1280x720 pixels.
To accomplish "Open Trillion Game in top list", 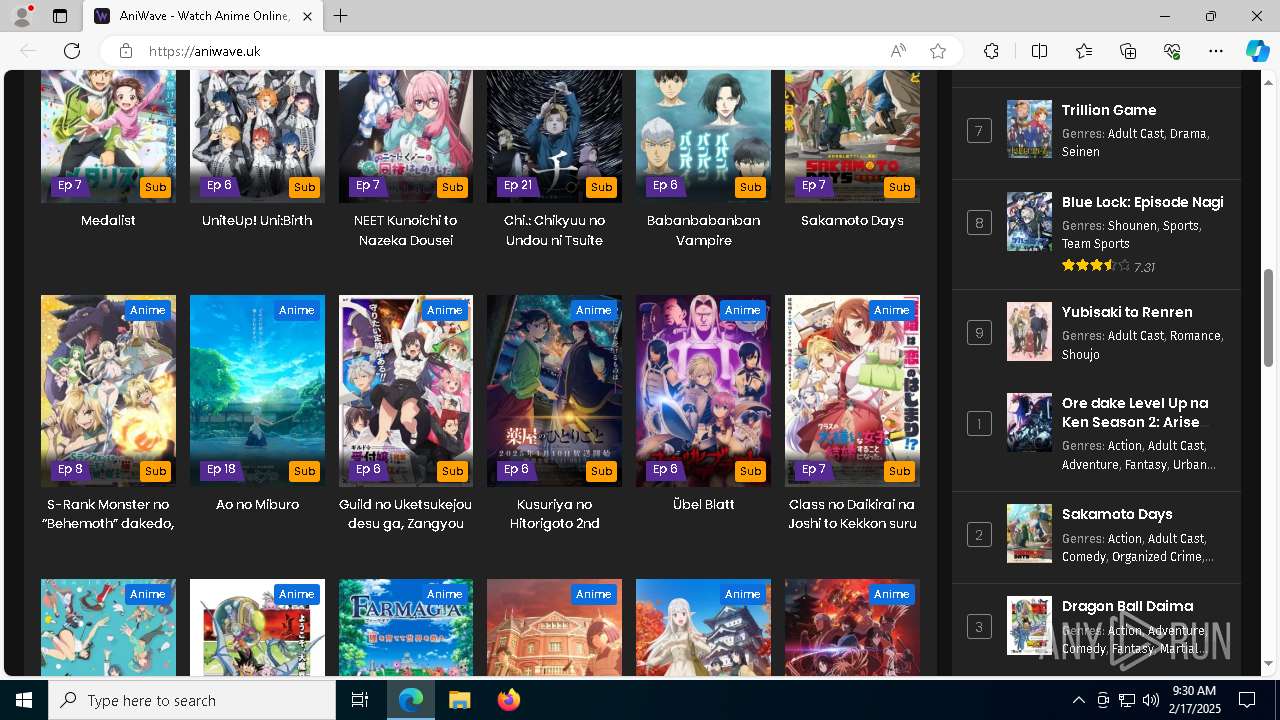I will 1109,110.
